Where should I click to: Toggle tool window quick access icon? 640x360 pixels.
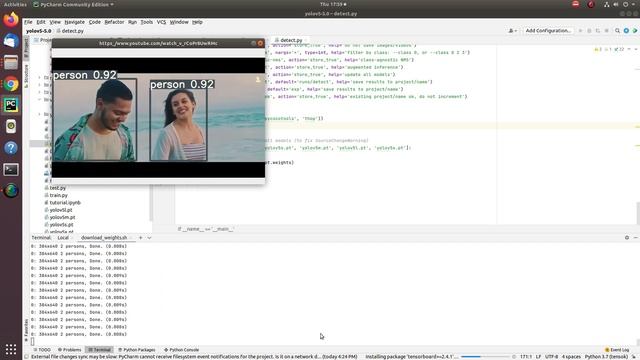point(26,356)
